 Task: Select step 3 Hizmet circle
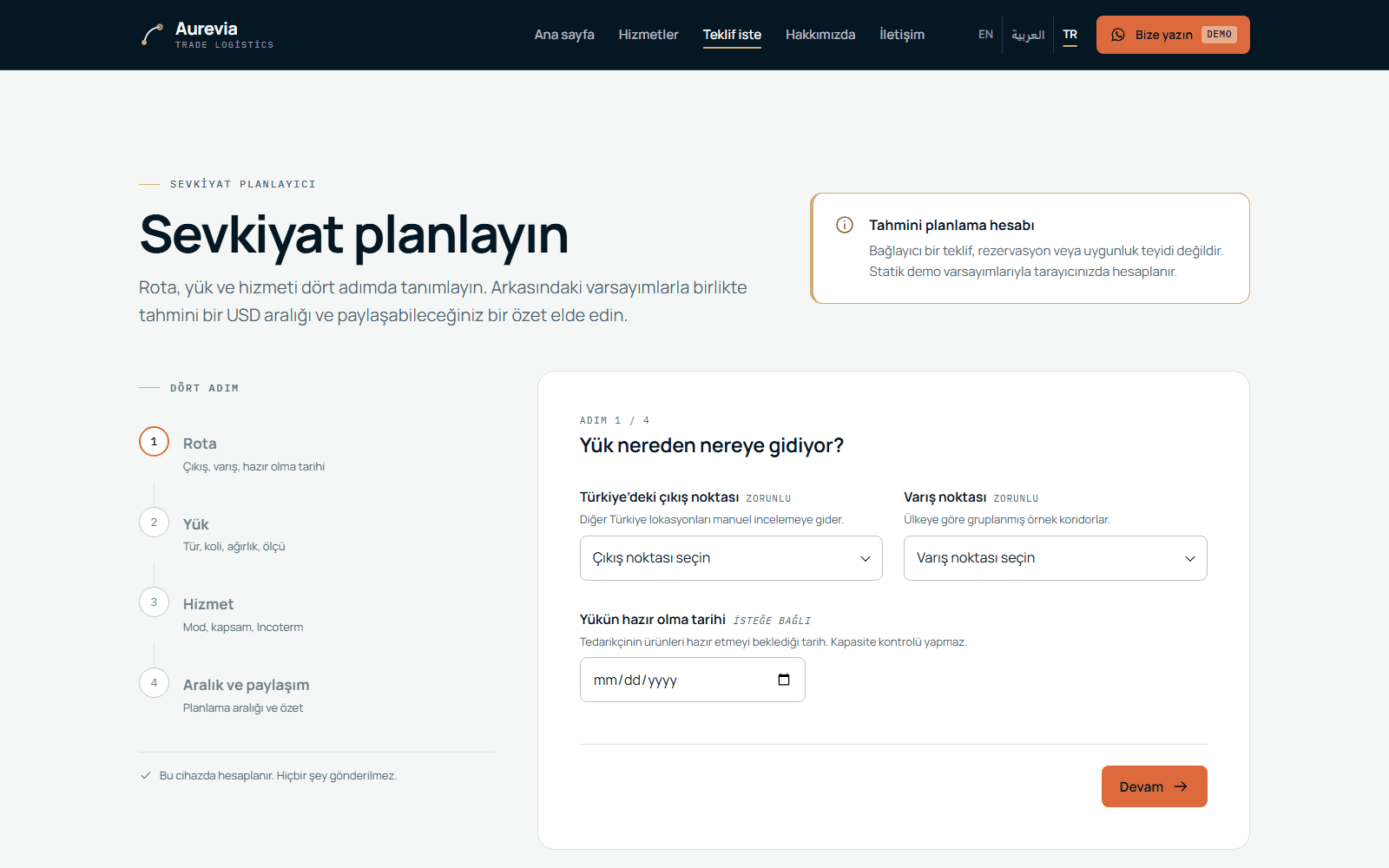155,602
